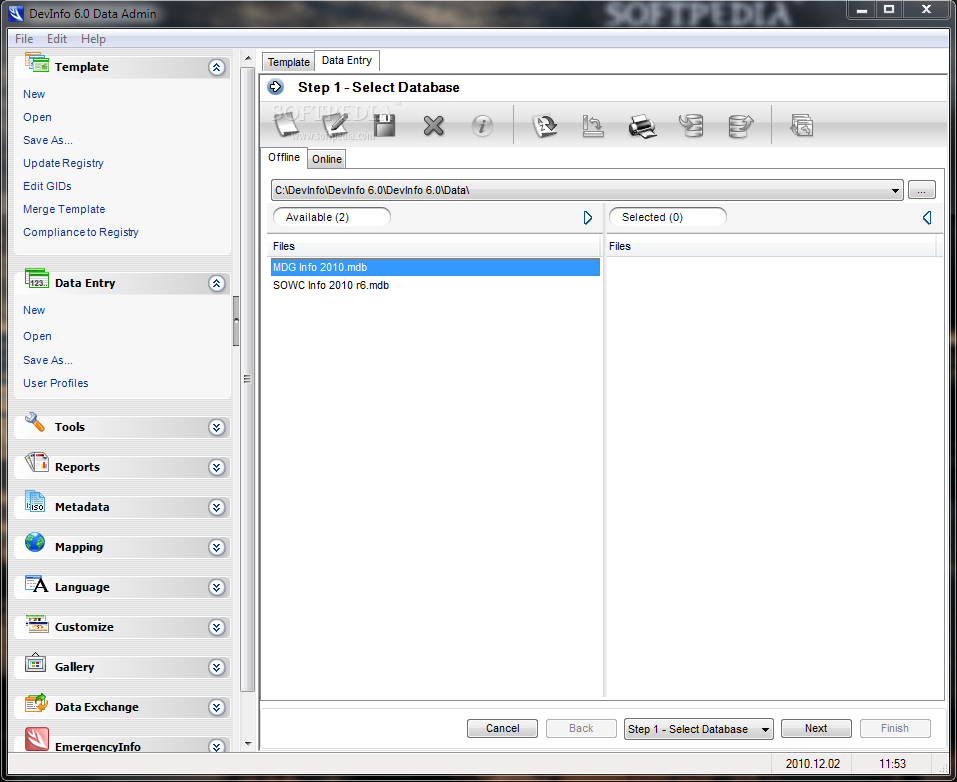Click the Next button
This screenshot has width=957, height=782.
[x=816, y=728]
